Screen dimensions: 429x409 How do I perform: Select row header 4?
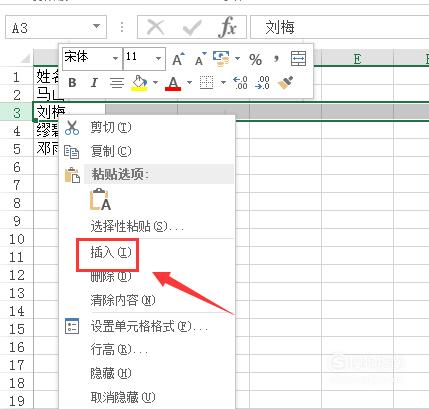tap(17, 131)
